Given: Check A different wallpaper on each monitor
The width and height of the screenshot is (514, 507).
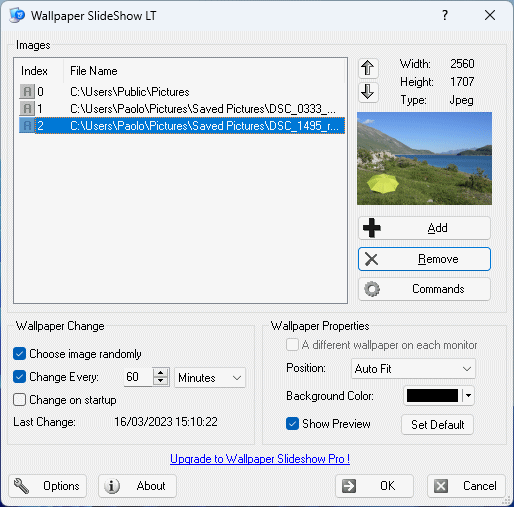Looking at the screenshot, I should 292,345.
